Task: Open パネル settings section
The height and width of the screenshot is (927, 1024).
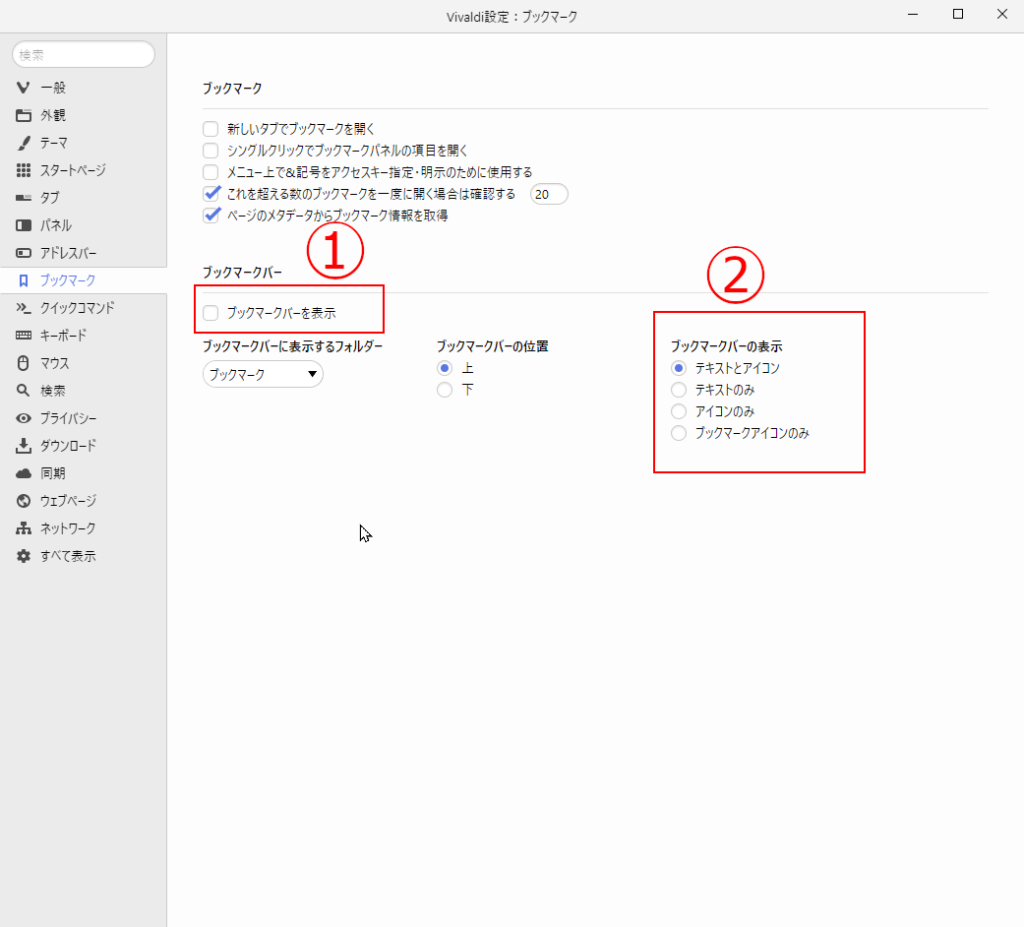Action: point(56,225)
